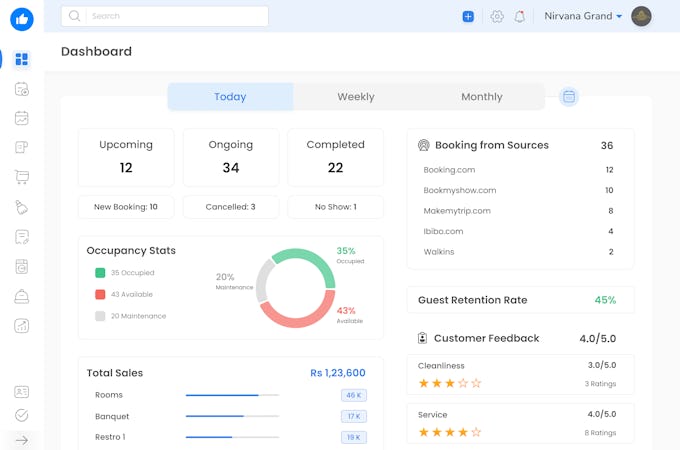The image size is (680, 450).
Task: Focus the Search input field
Action: [165, 16]
